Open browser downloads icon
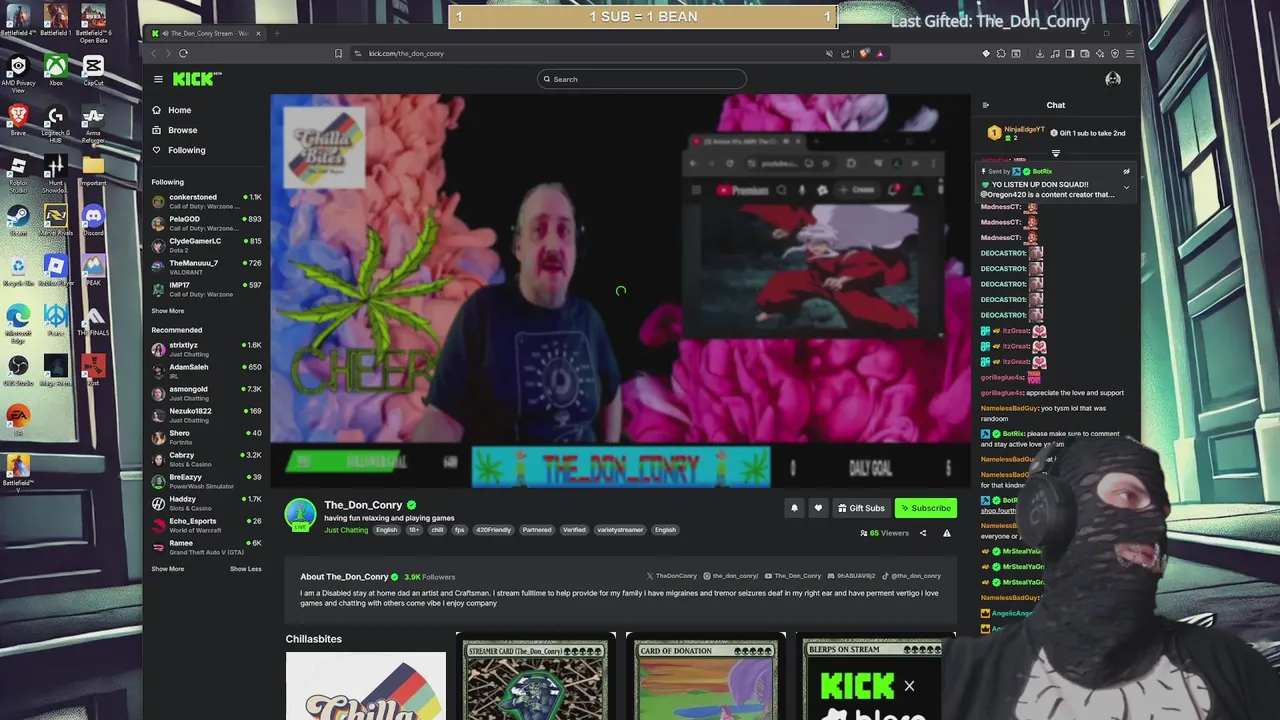Screen dimensions: 1280x720 click(1040, 53)
